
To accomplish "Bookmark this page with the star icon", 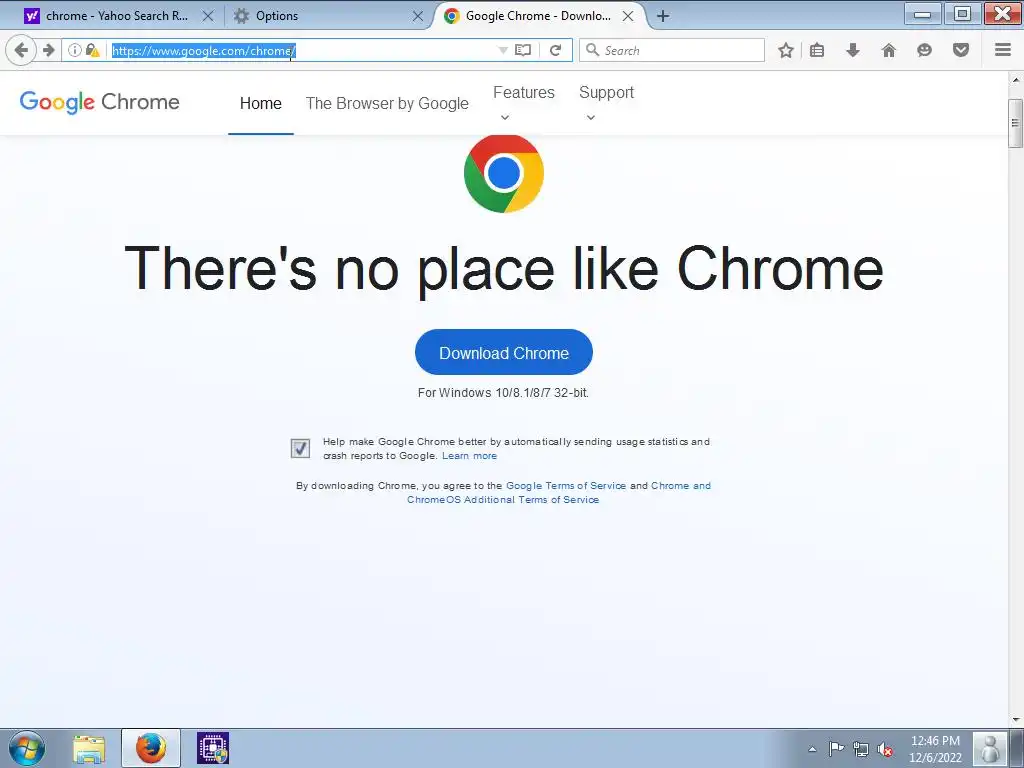I will click(x=786, y=50).
